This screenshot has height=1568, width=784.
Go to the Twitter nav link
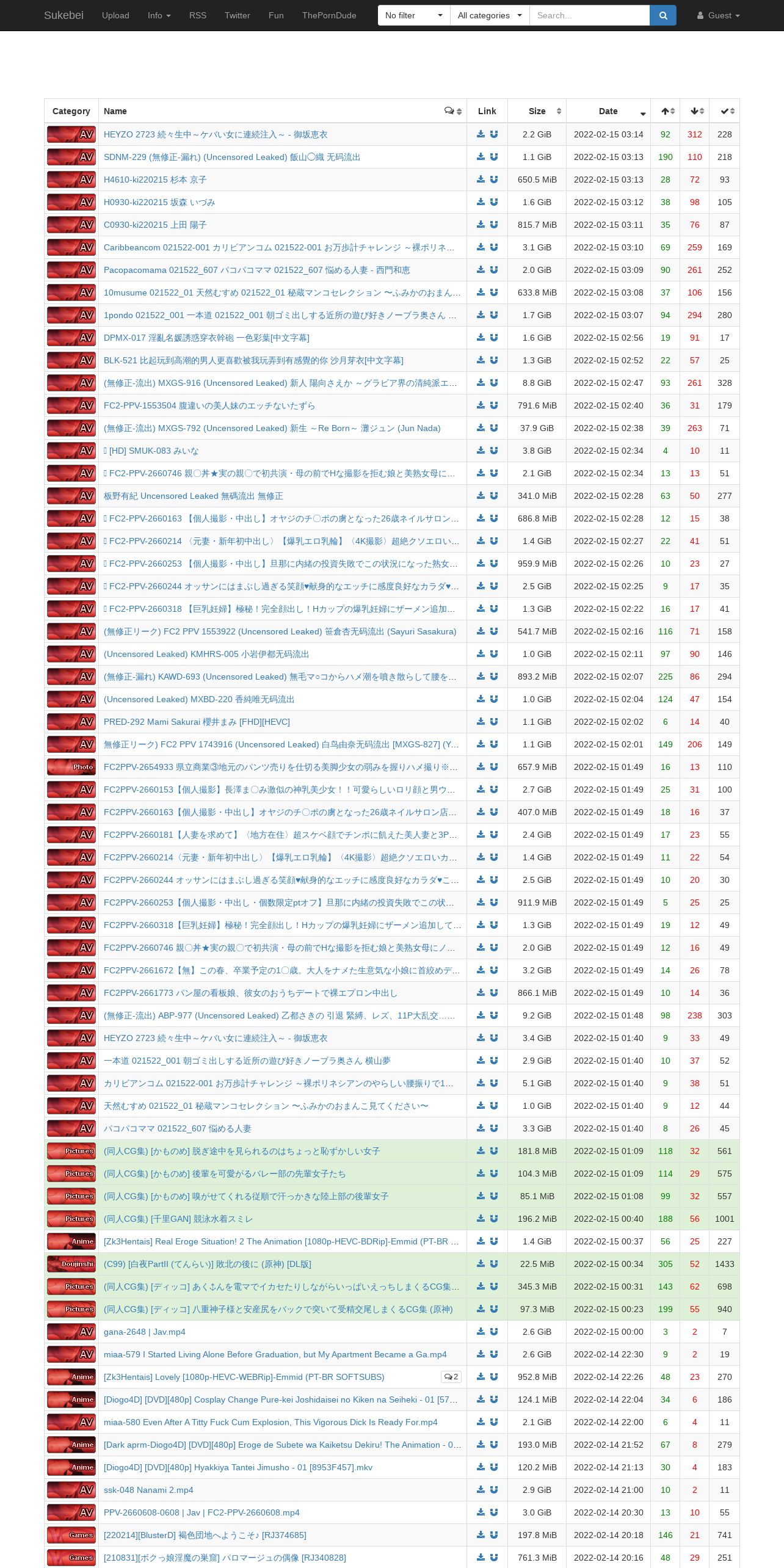pos(238,15)
